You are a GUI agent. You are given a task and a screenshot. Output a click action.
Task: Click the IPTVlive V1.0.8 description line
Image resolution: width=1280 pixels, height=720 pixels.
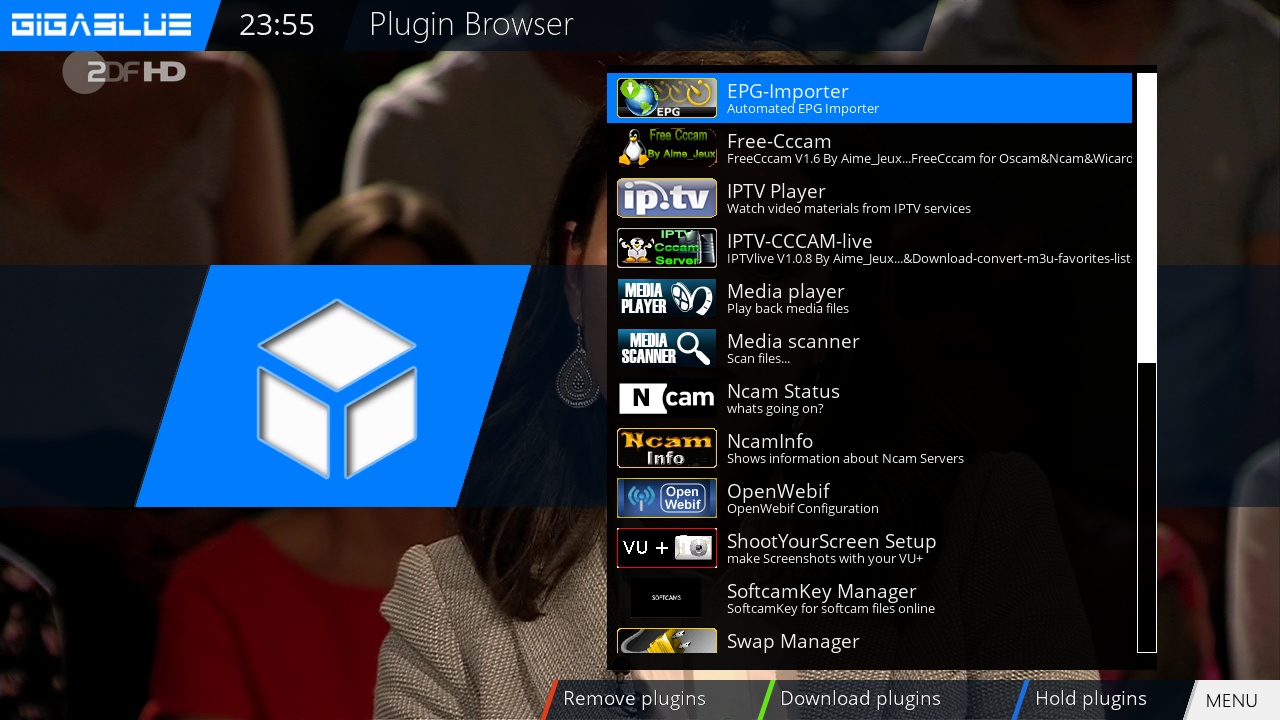click(929, 259)
